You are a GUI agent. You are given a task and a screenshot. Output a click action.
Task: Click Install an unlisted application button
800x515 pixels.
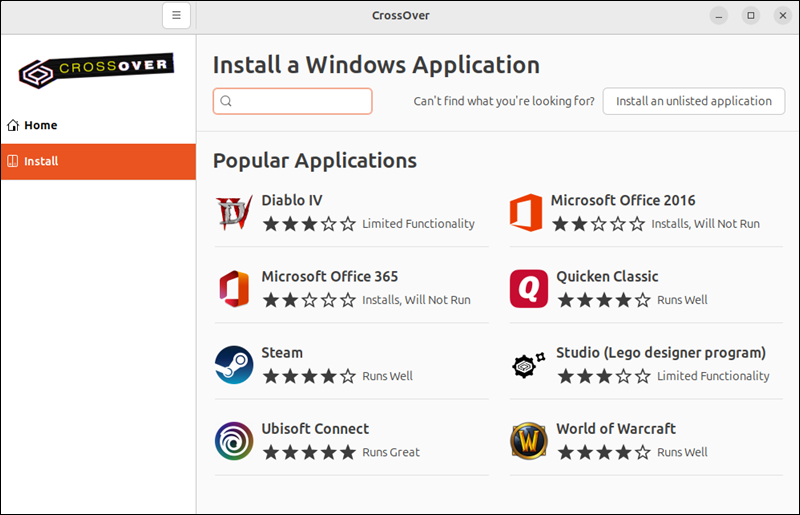click(693, 101)
